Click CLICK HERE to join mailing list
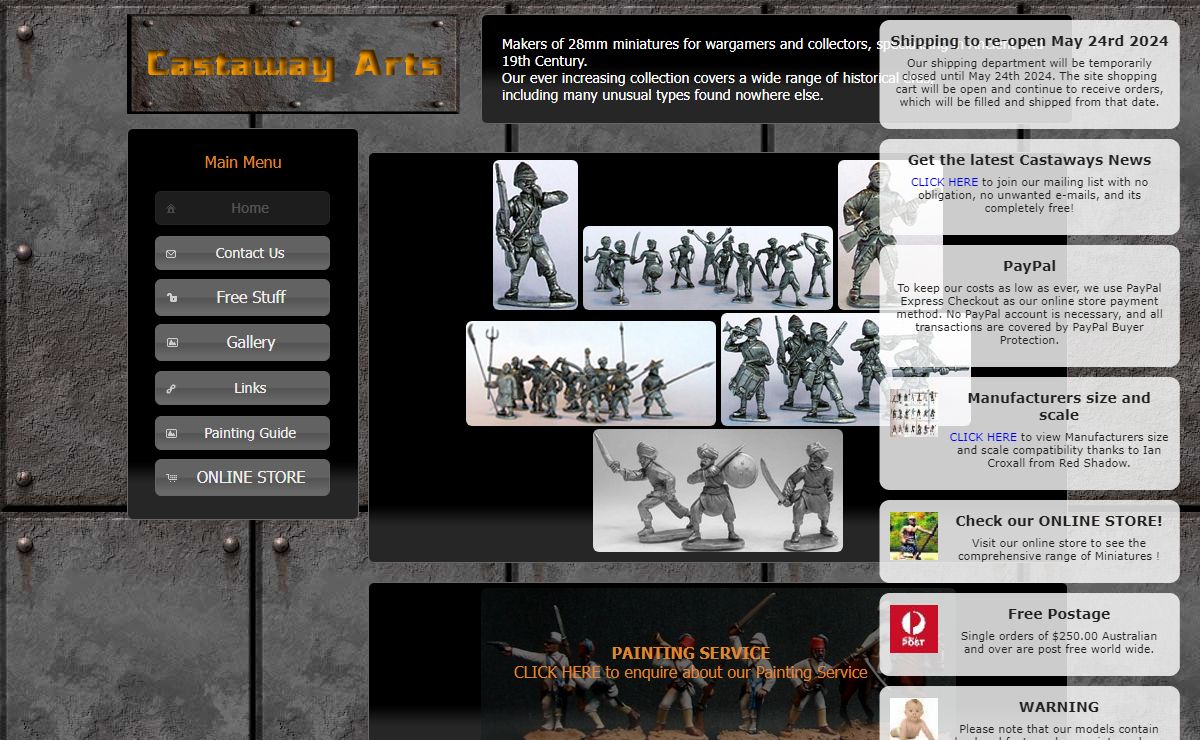This screenshot has width=1200, height=740. tap(944, 182)
